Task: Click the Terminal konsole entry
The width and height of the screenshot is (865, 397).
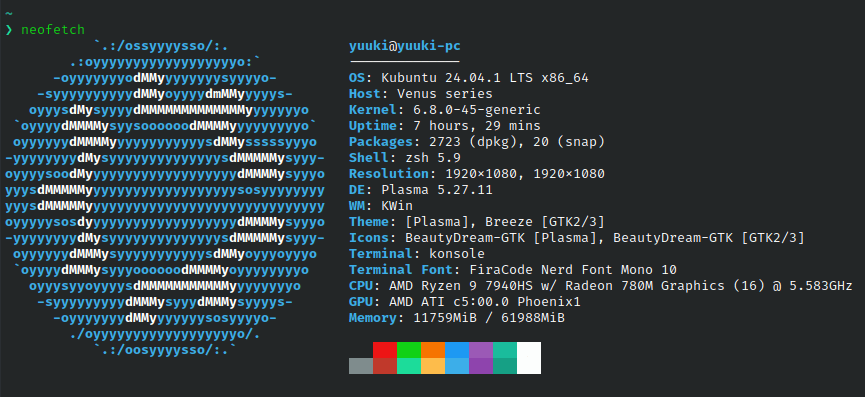Action: click(x=417, y=254)
